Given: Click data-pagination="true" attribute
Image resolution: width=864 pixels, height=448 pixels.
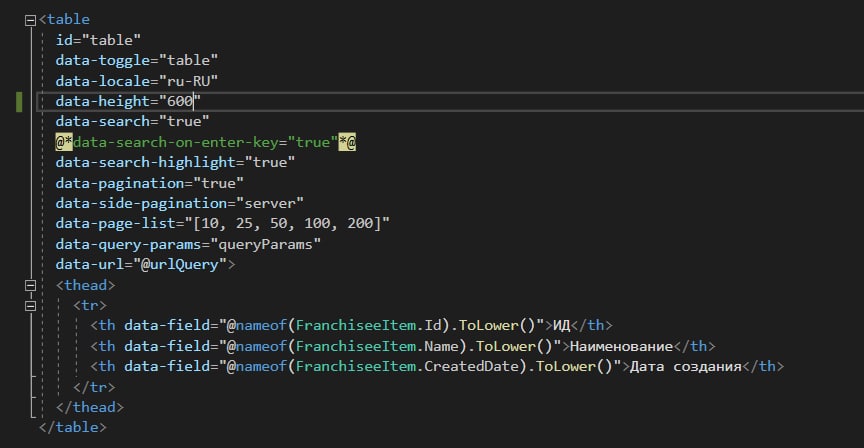Looking at the screenshot, I should (x=149, y=183).
